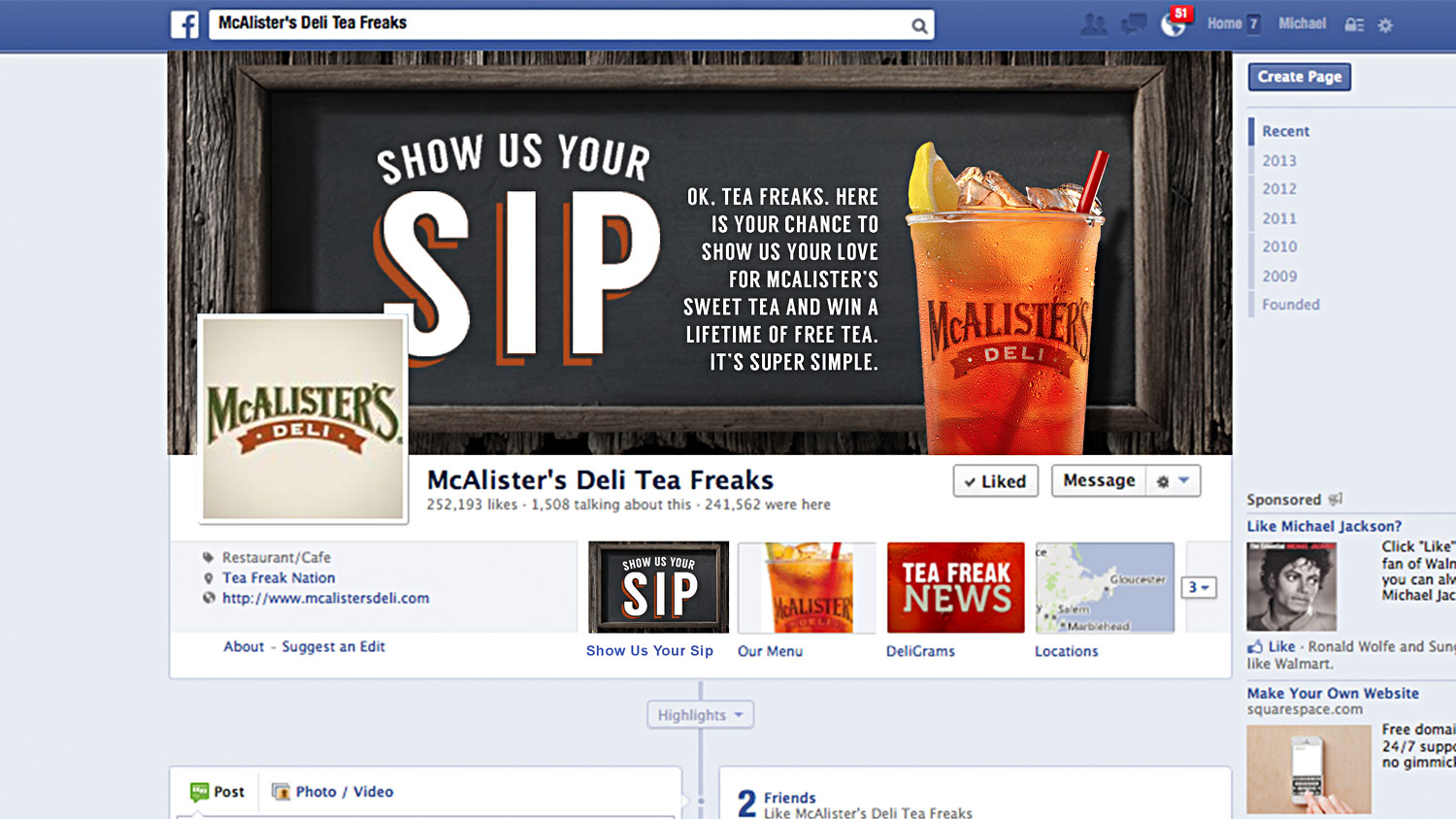Viewport: 1456px width, 819px height.
Task: Click the search magnifier icon
Action: point(918,26)
